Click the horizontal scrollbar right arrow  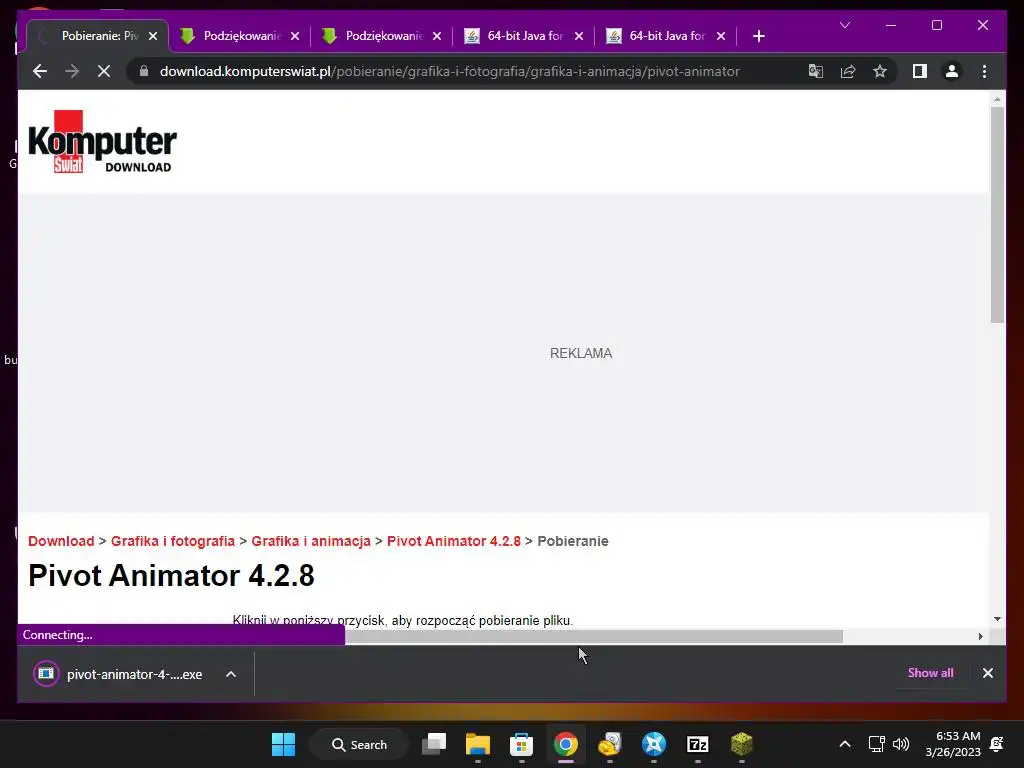tap(980, 636)
